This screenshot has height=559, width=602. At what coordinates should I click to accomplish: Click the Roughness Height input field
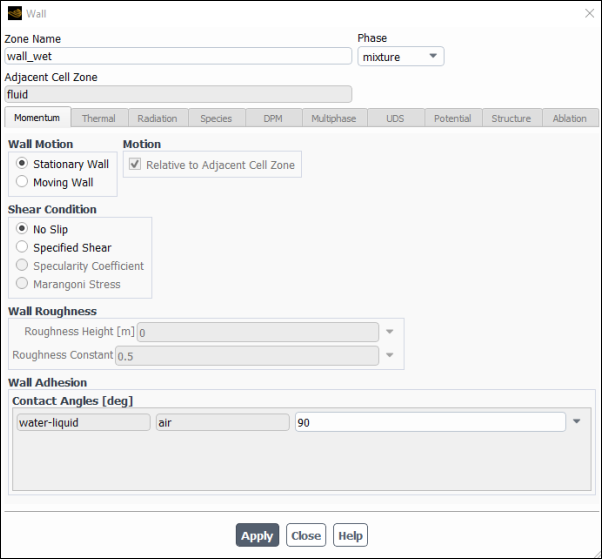pos(258,332)
